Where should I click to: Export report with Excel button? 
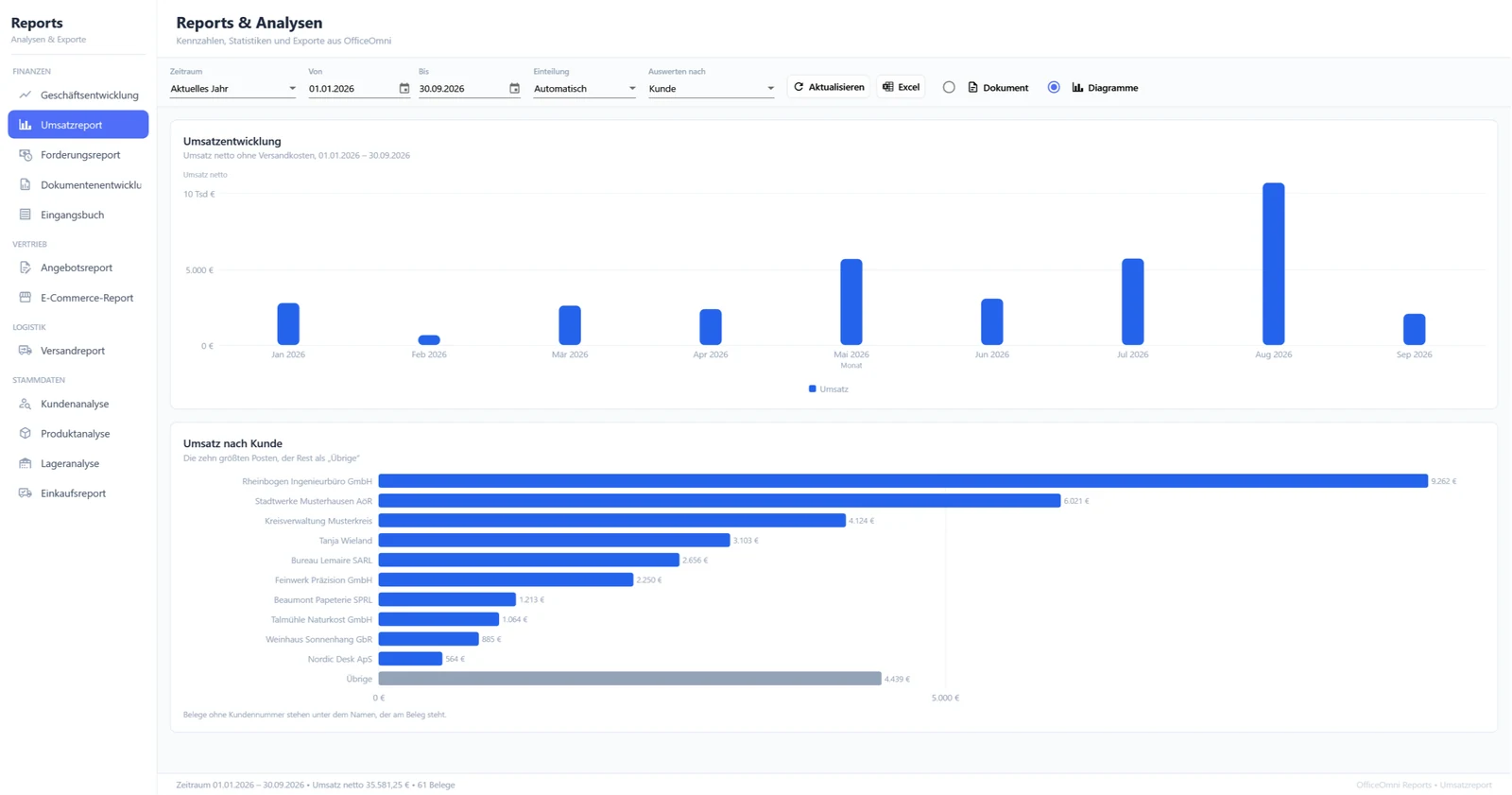click(901, 87)
